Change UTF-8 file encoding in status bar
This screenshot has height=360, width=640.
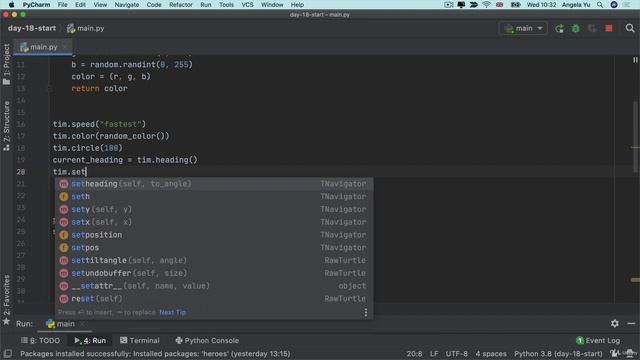[456, 354]
